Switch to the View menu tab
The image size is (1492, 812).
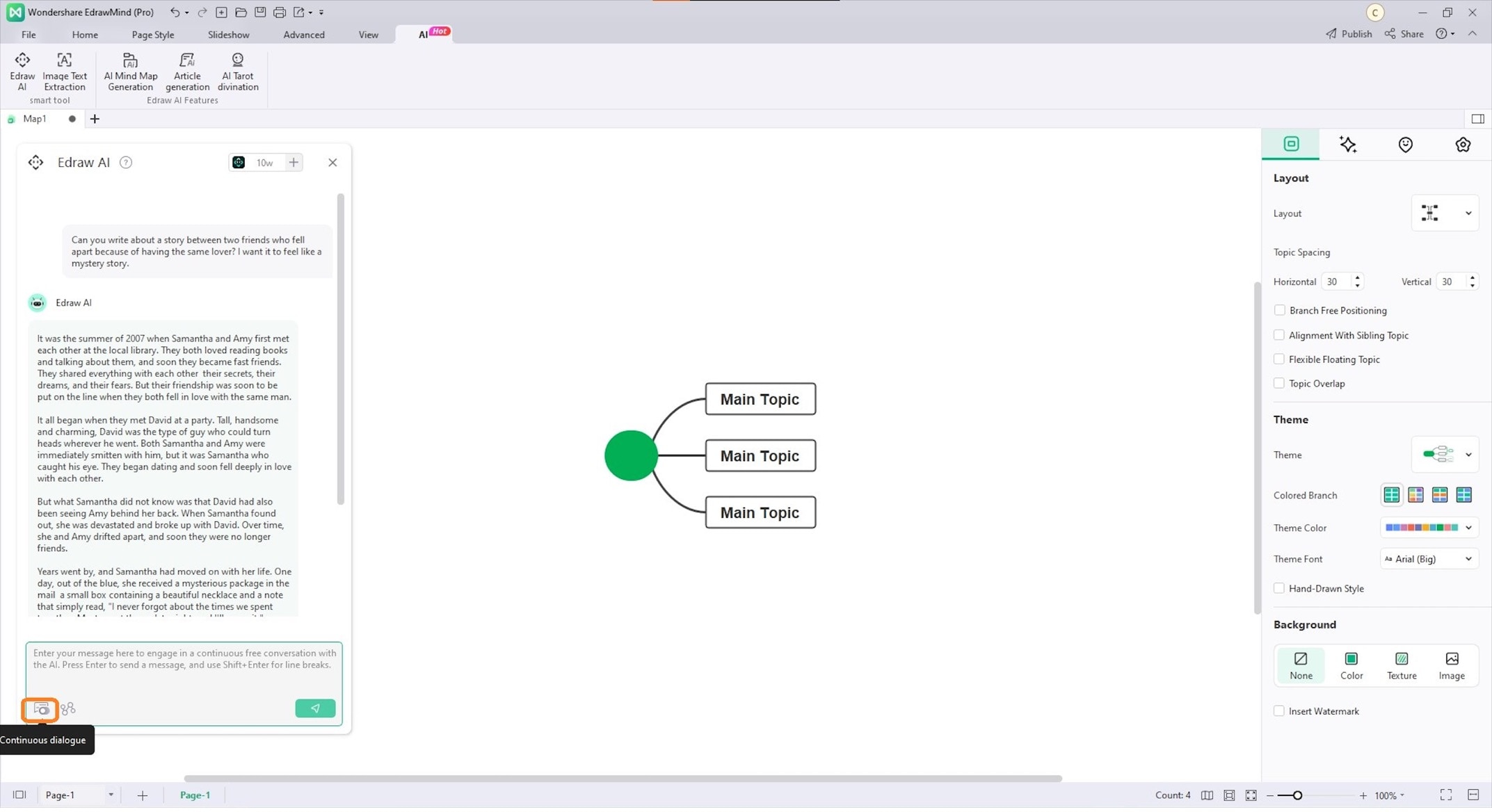click(x=367, y=33)
